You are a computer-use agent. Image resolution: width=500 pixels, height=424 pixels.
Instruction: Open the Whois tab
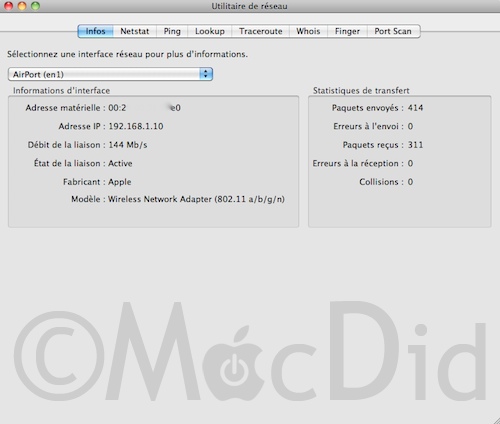pyautogui.click(x=308, y=31)
